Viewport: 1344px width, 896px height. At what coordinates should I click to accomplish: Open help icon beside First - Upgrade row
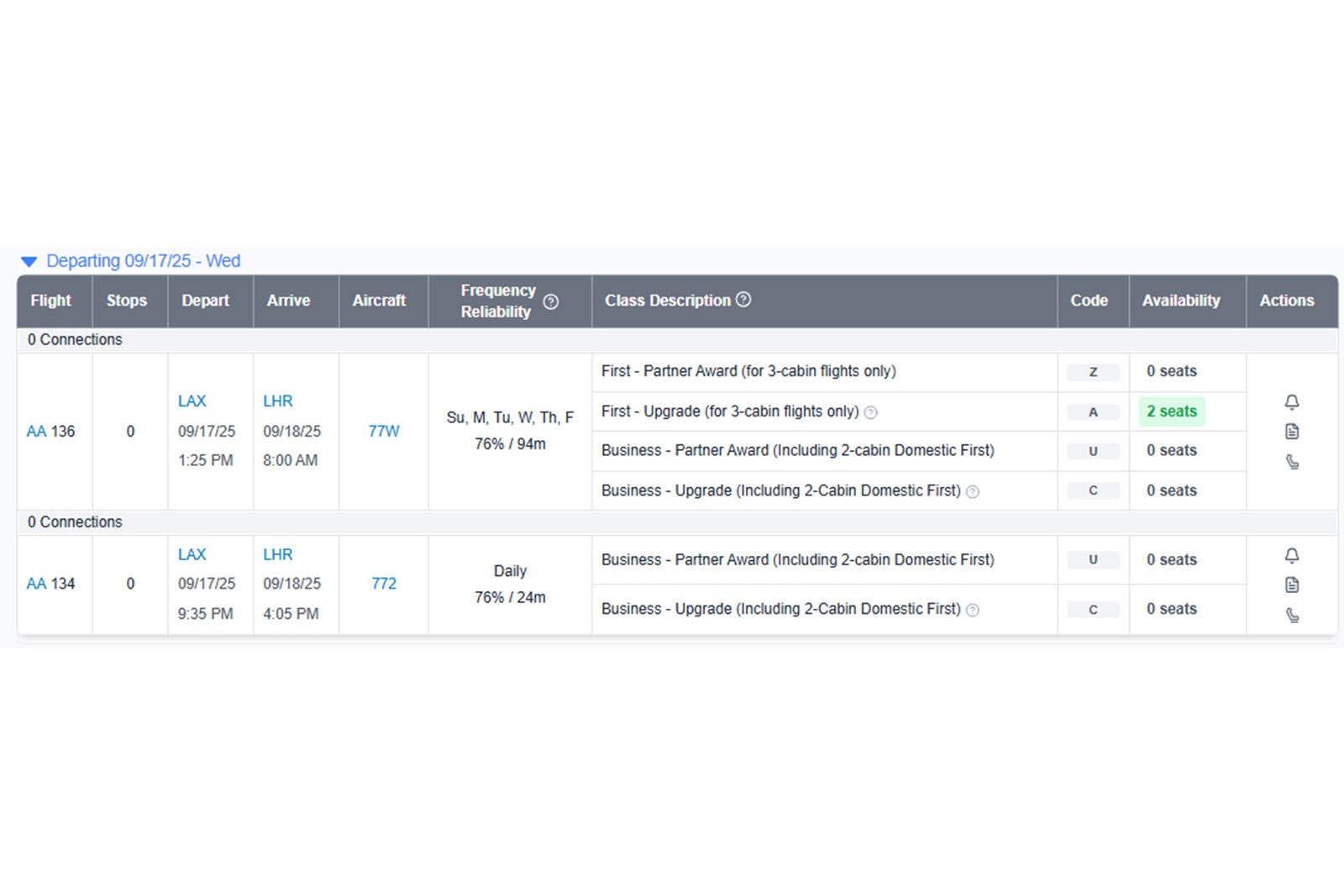(x=871, y=412)
